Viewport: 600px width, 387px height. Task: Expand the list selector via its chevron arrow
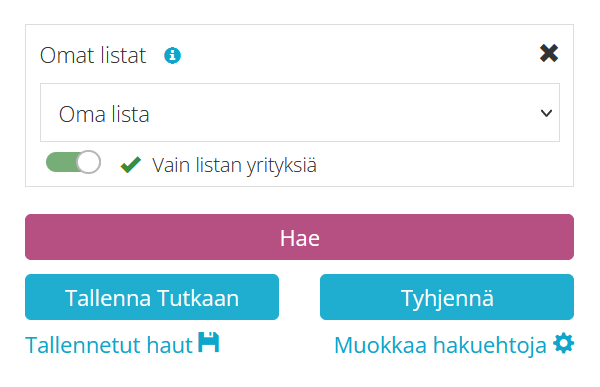click(546, 113)
